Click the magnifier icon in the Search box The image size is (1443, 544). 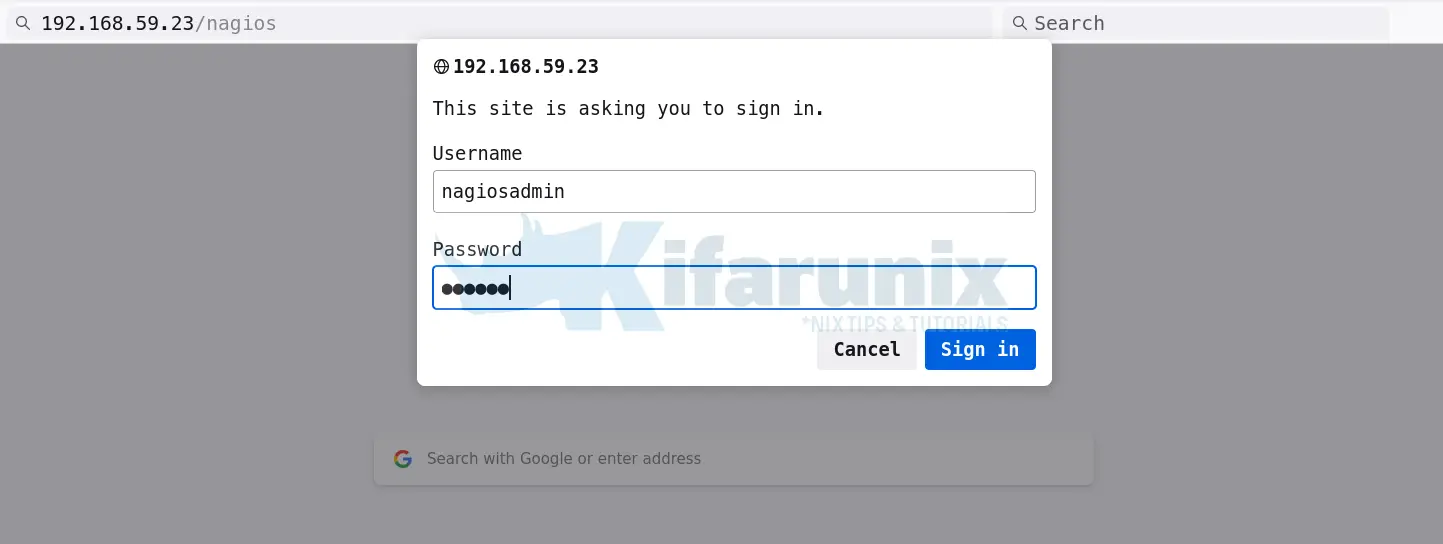point(1019,23)
